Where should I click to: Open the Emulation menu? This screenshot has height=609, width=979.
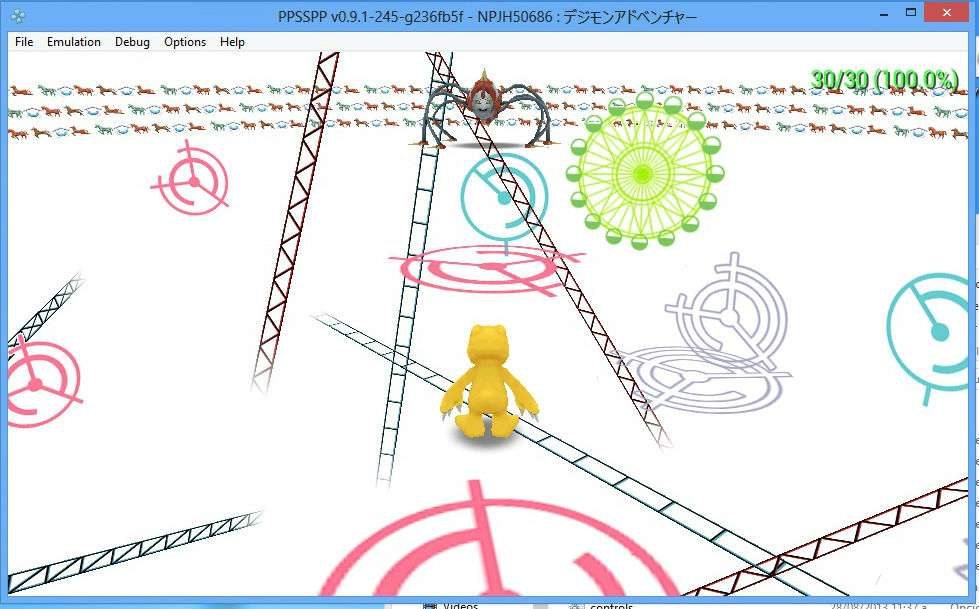tap(74, 42)
